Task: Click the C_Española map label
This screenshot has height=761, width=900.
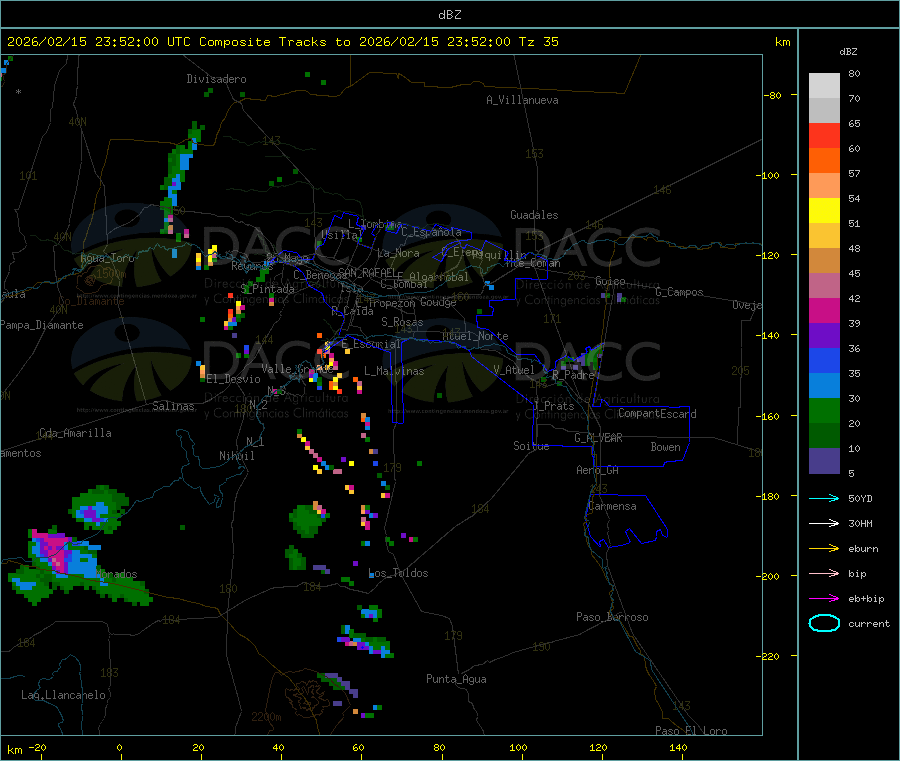Action: tap(431, 232)
